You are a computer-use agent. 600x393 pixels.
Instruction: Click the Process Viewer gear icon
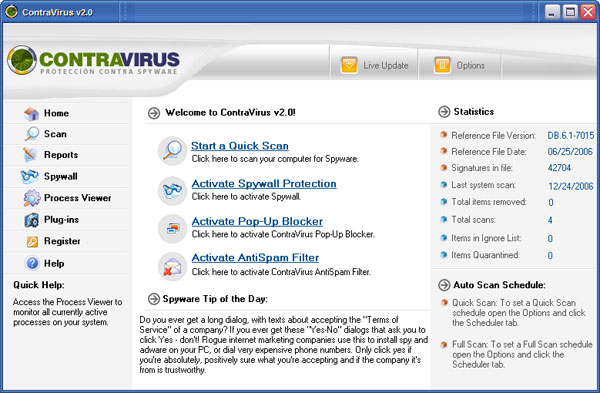coord(32,198)
